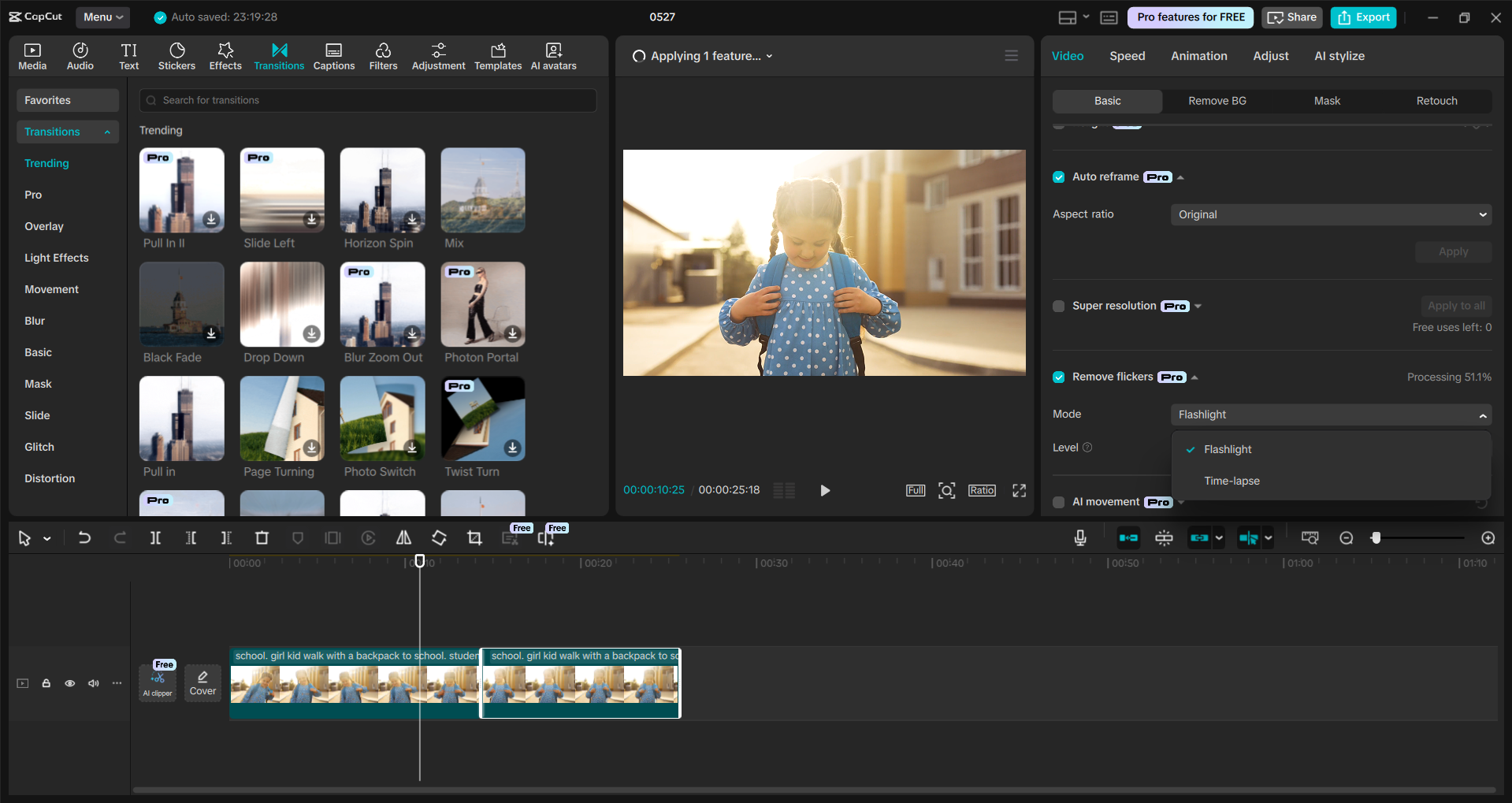
Task: Select the Speed tab in the right panel
Action: pyautogui.click(x=1127, y=55)
